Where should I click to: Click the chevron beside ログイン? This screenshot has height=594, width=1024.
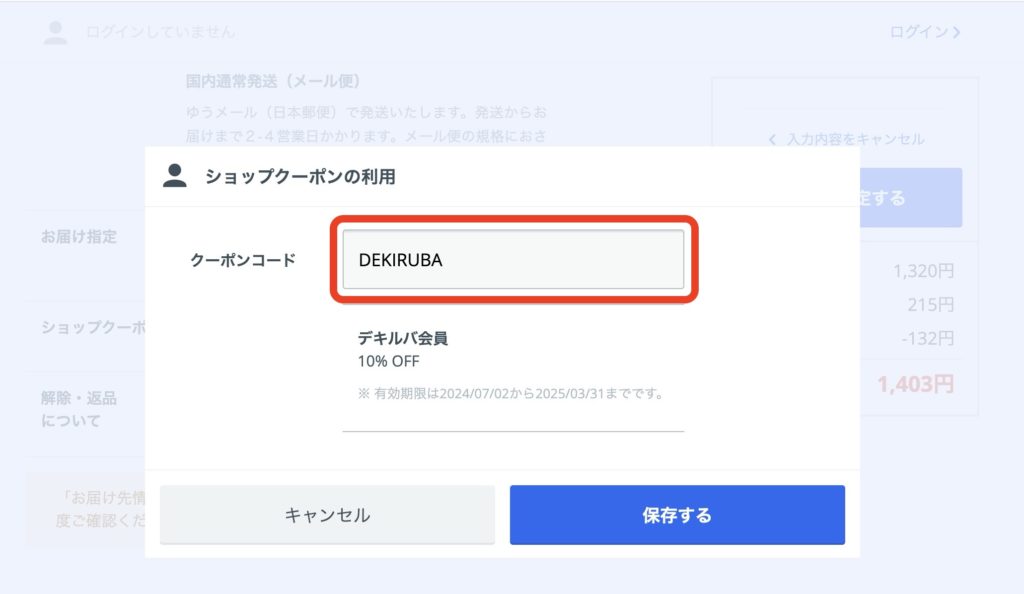(x=957, y=32)
